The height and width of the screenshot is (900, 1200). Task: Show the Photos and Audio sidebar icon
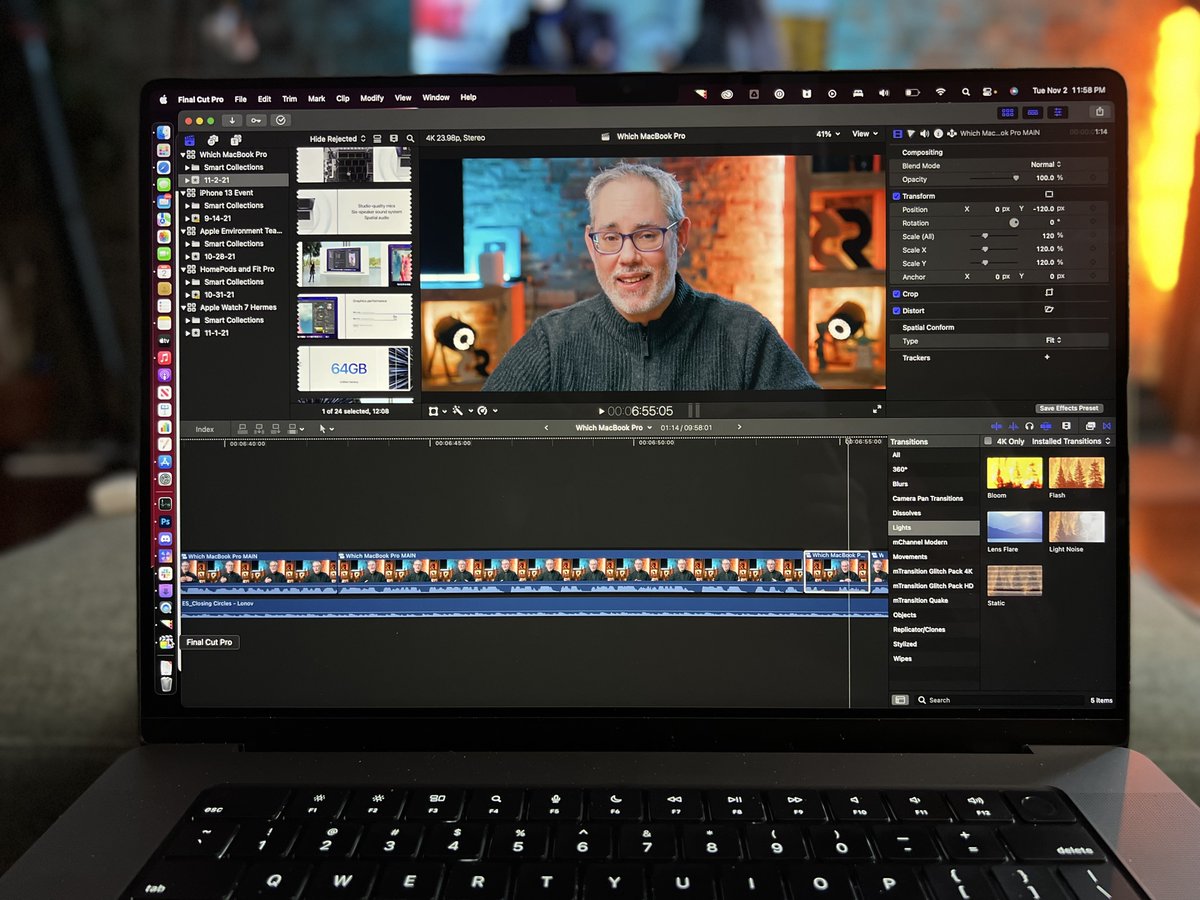point(212,140)
